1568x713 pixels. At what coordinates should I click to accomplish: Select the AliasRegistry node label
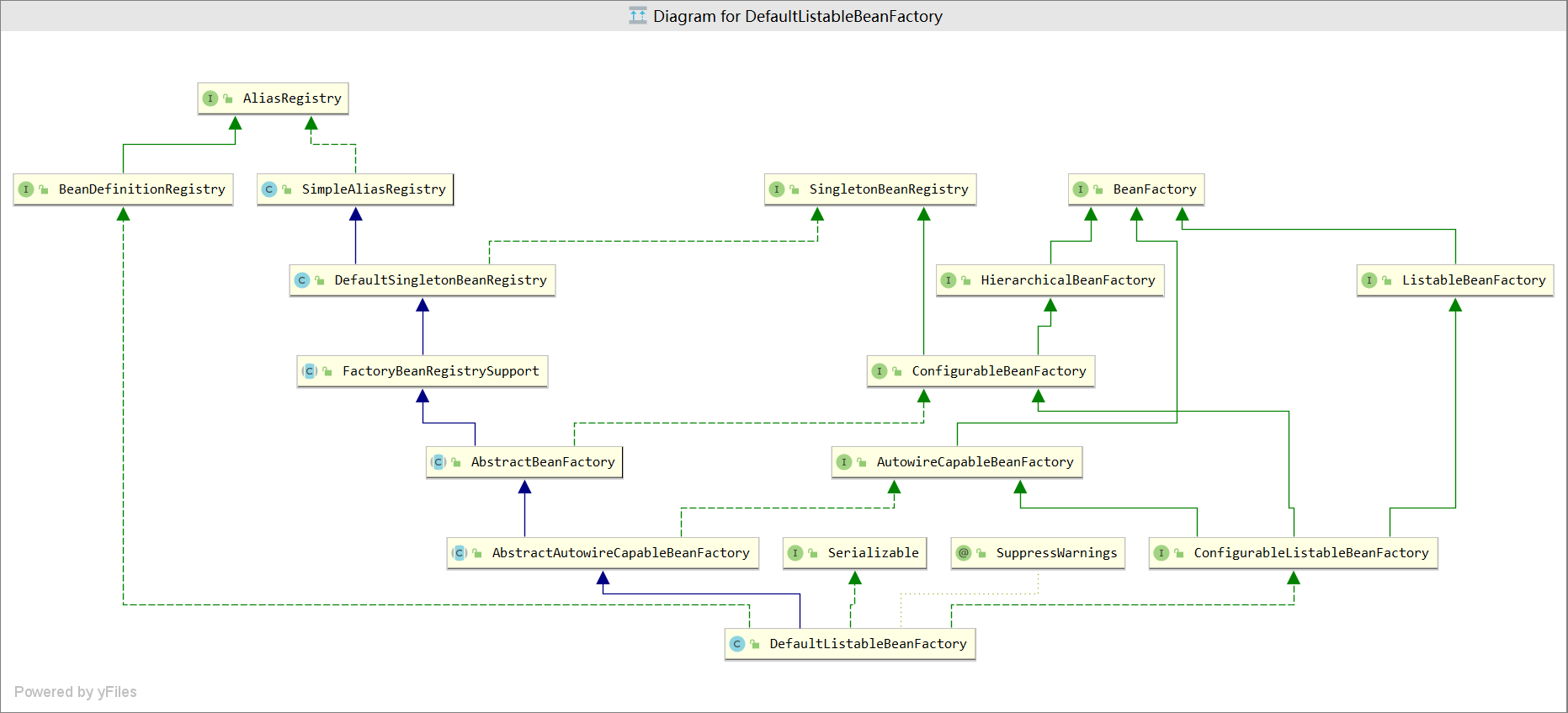[x=292, y=98]
